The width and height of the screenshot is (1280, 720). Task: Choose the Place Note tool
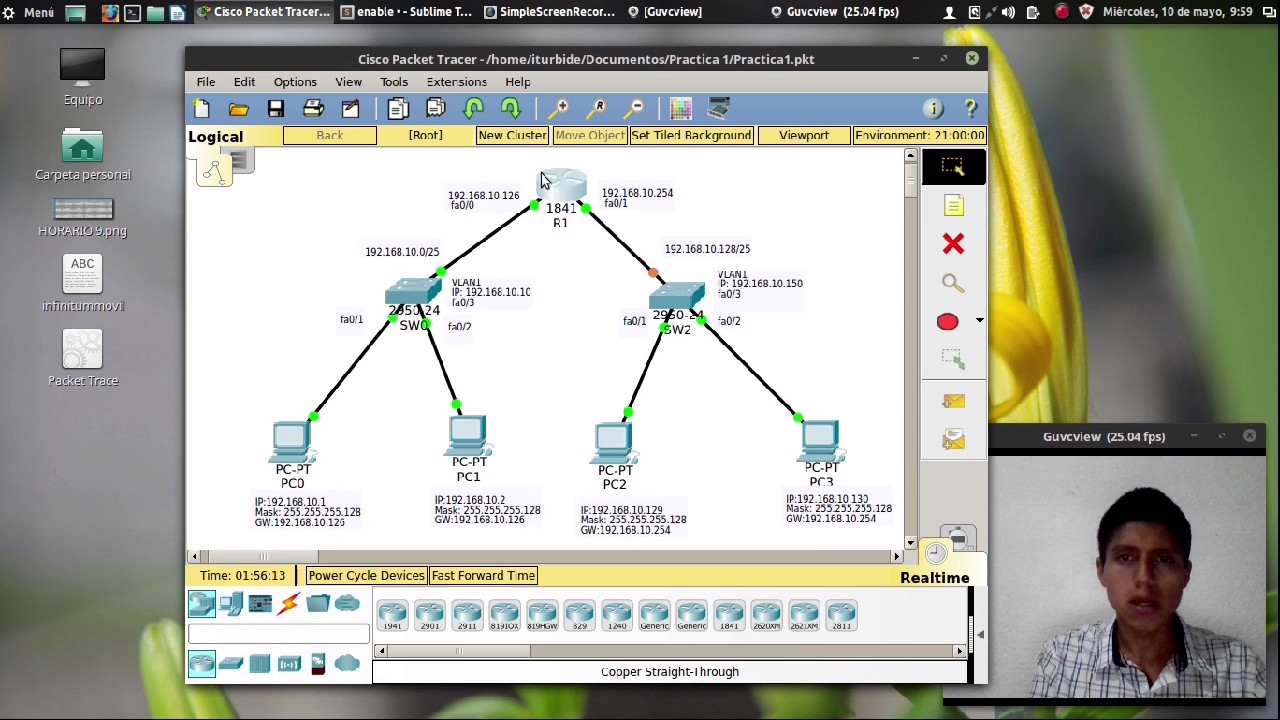953,206
